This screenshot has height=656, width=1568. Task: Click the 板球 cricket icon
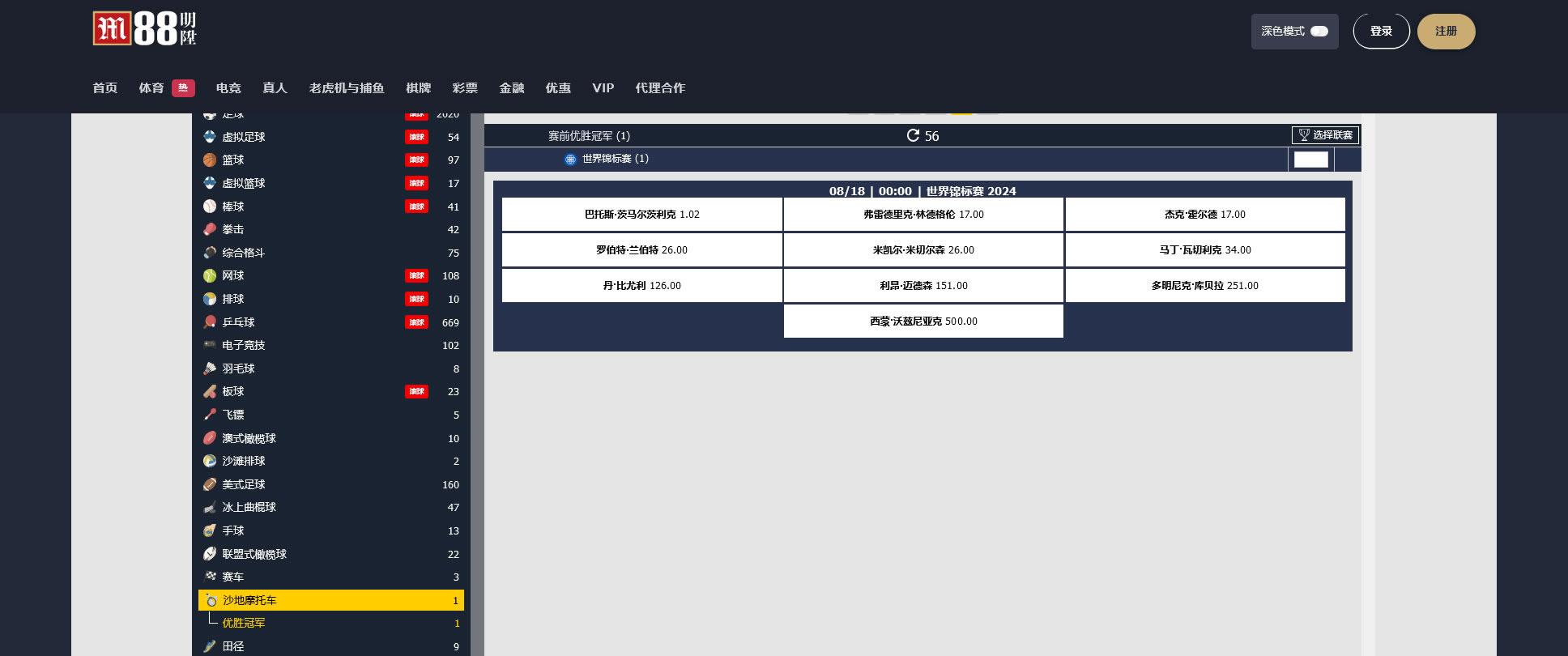point(210,391)
